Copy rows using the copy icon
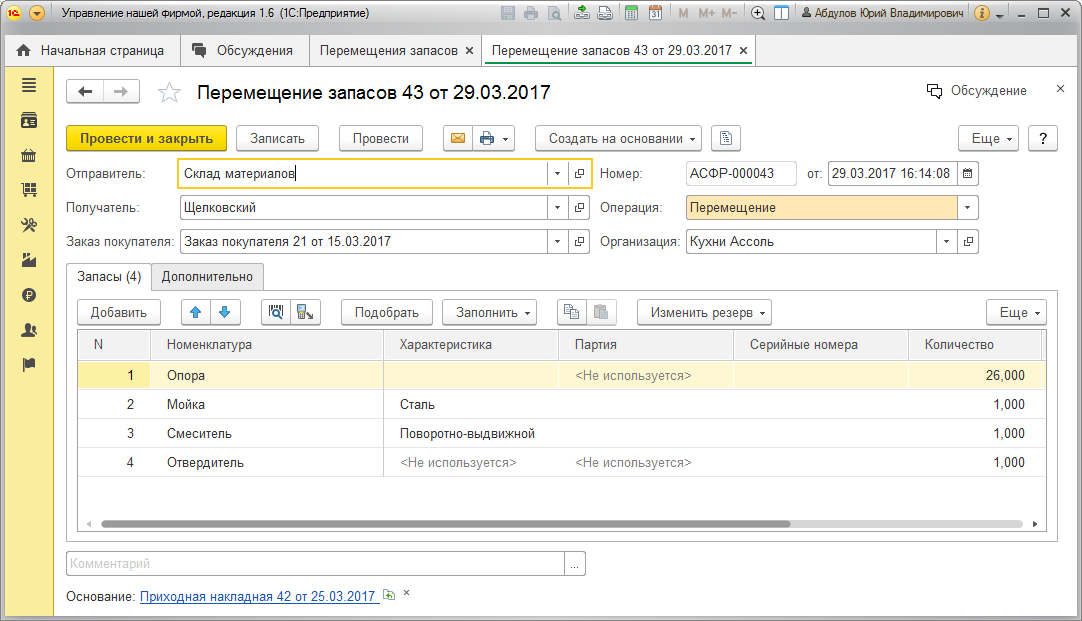Image resolution: width=1082 pixels, height=621 pixels. [571, 312]
